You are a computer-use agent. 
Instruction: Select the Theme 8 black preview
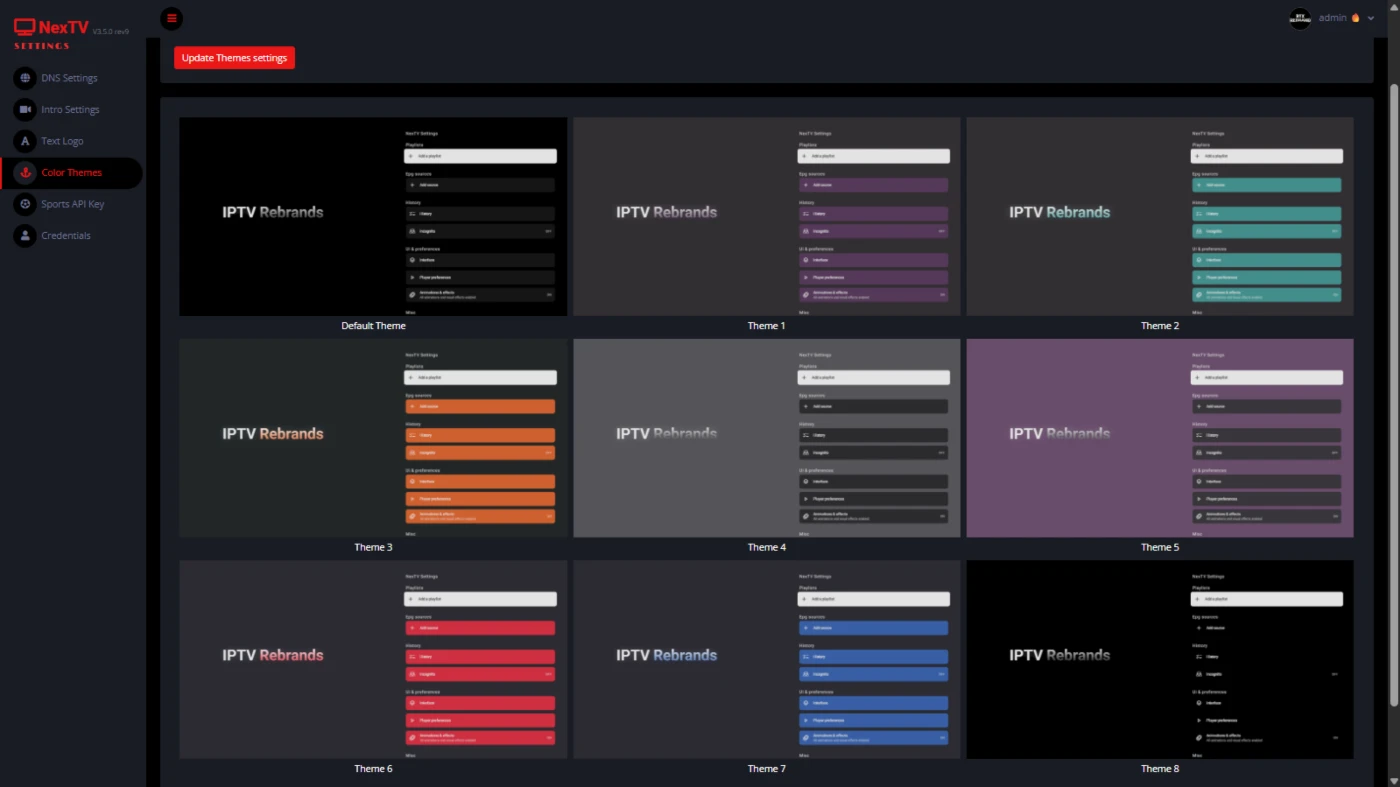pos(1160,659)
